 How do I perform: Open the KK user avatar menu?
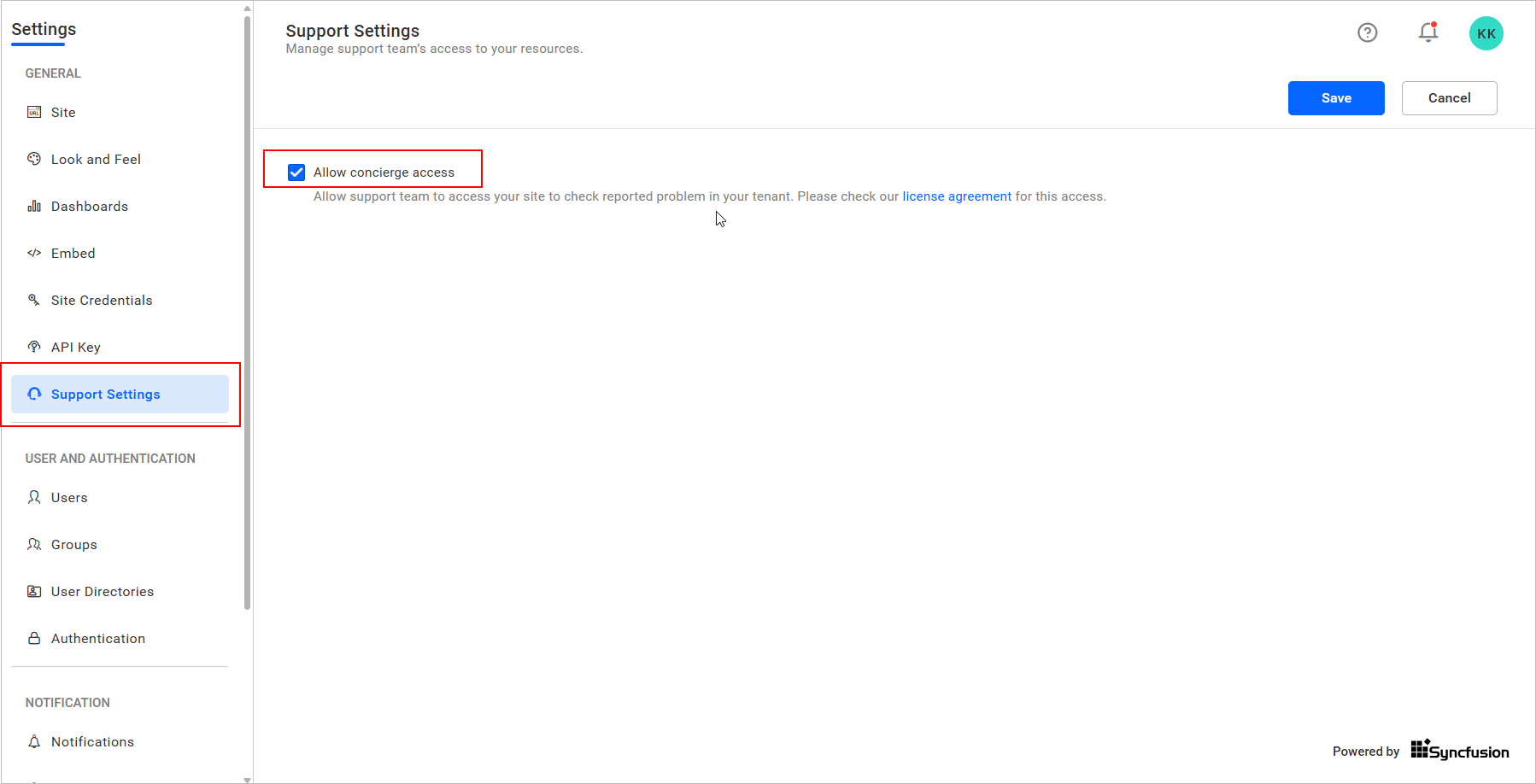1486,32
